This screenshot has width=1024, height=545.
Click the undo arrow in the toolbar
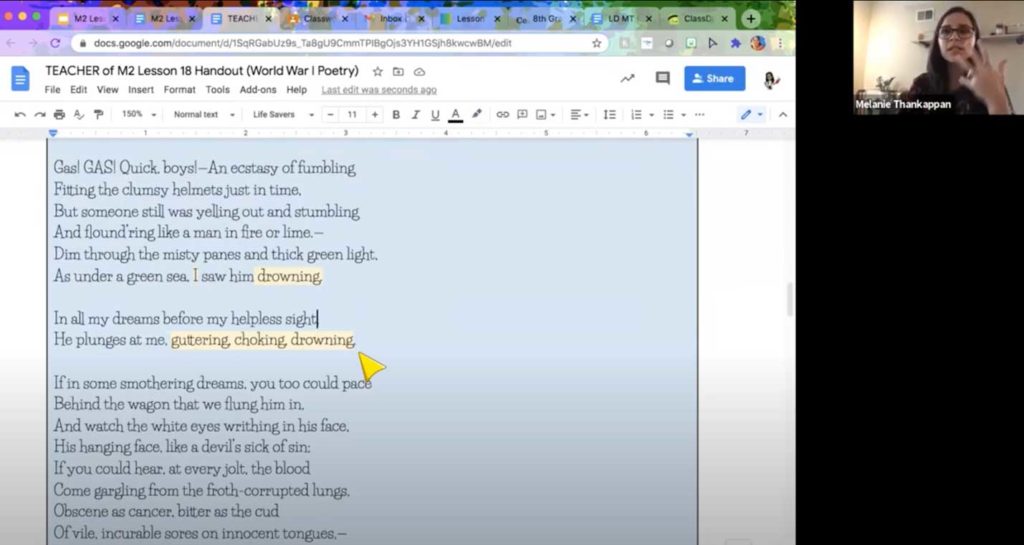(x=20, y=115)
